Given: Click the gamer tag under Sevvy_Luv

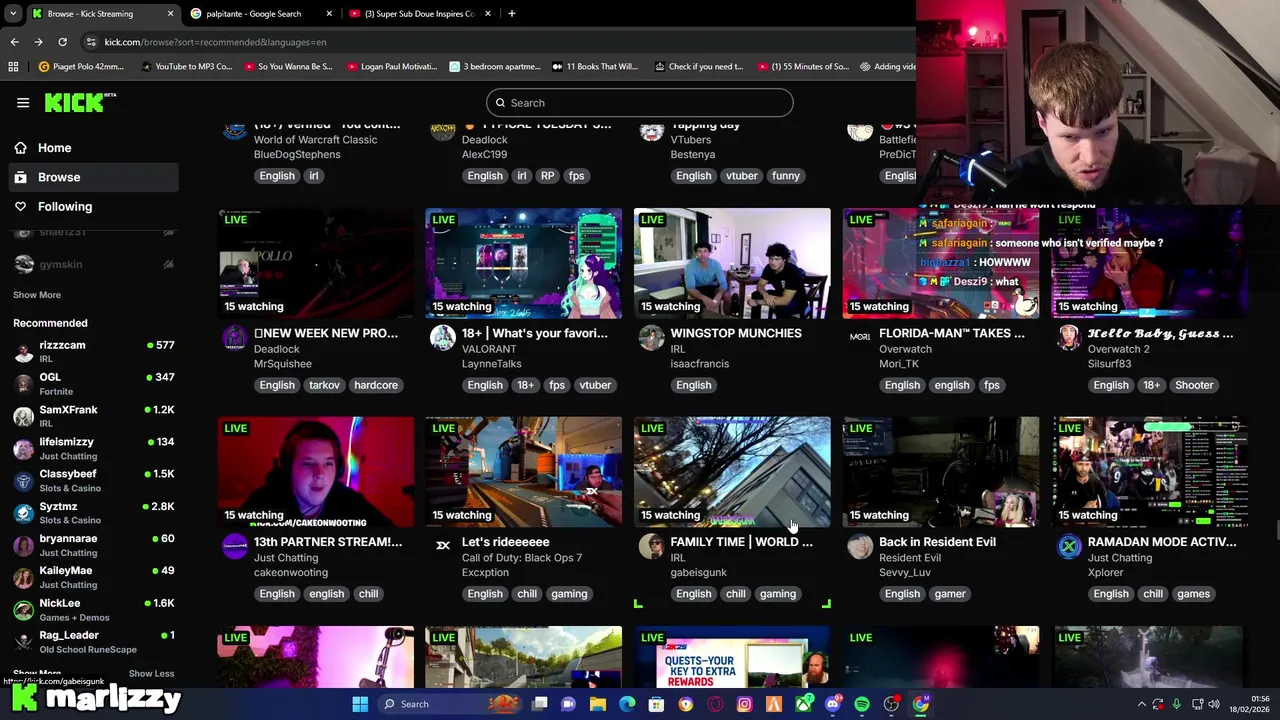Looking at the screenshot, I should (950, 594).
